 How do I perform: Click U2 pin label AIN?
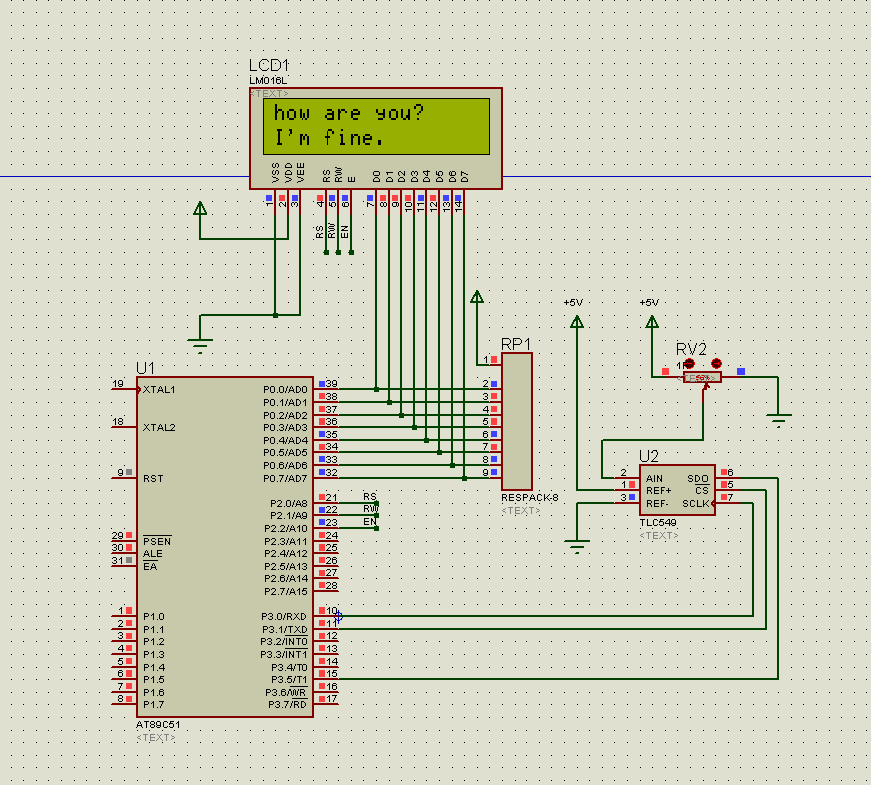pyautogui.click(x=654, y=478)
